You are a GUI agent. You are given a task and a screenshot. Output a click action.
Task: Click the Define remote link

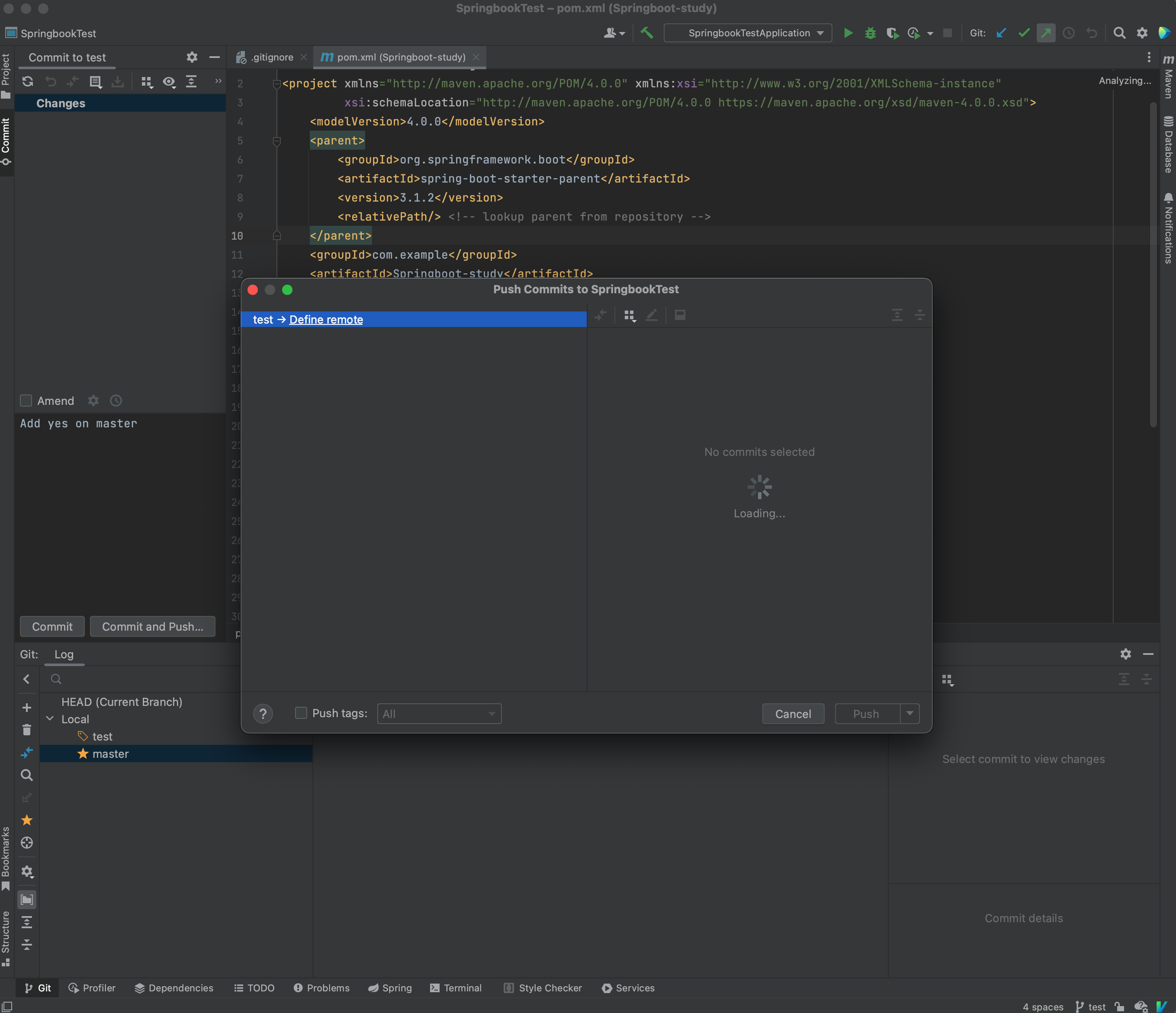point(326,320)
